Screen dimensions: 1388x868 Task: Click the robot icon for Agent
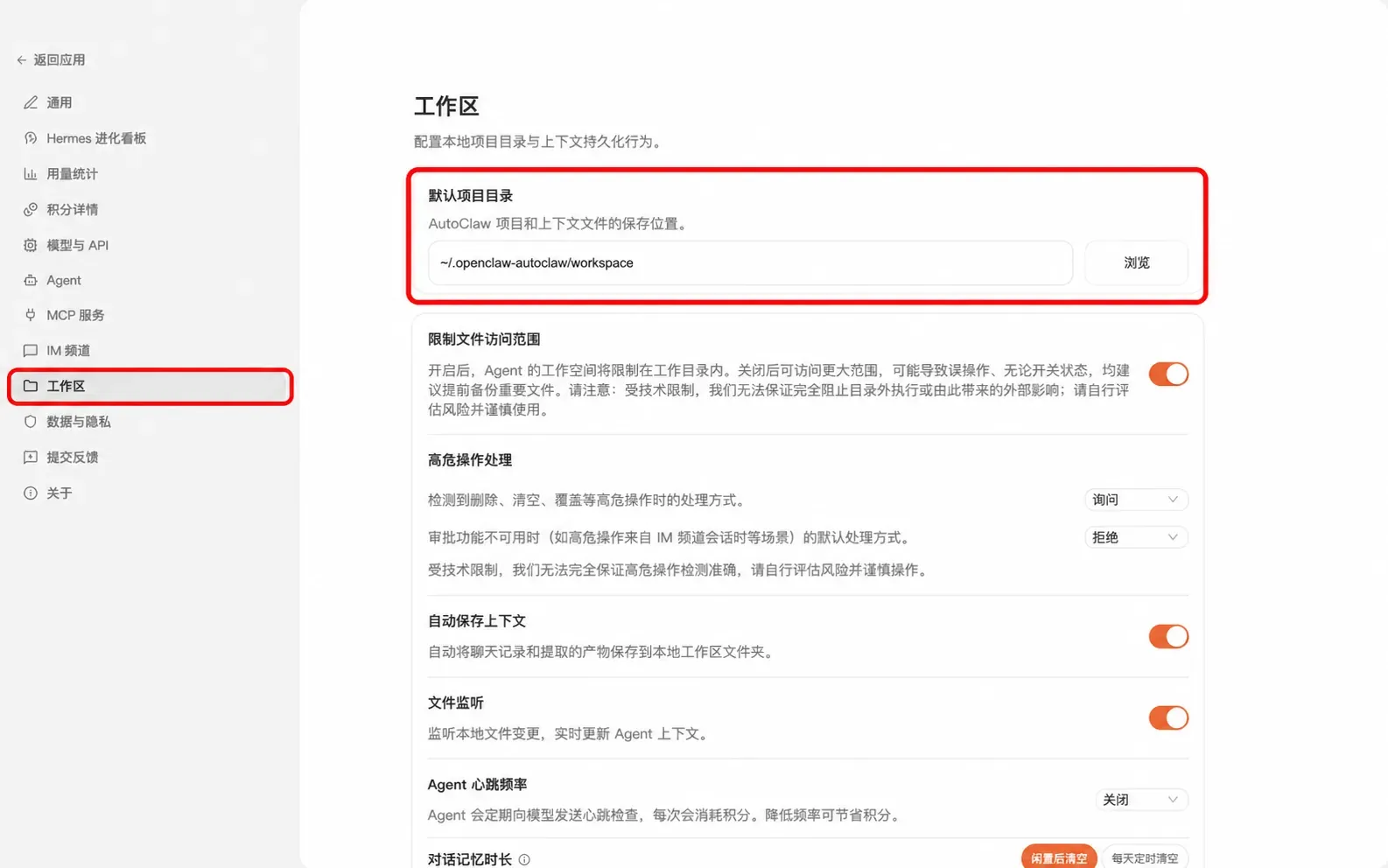(31, 280)
